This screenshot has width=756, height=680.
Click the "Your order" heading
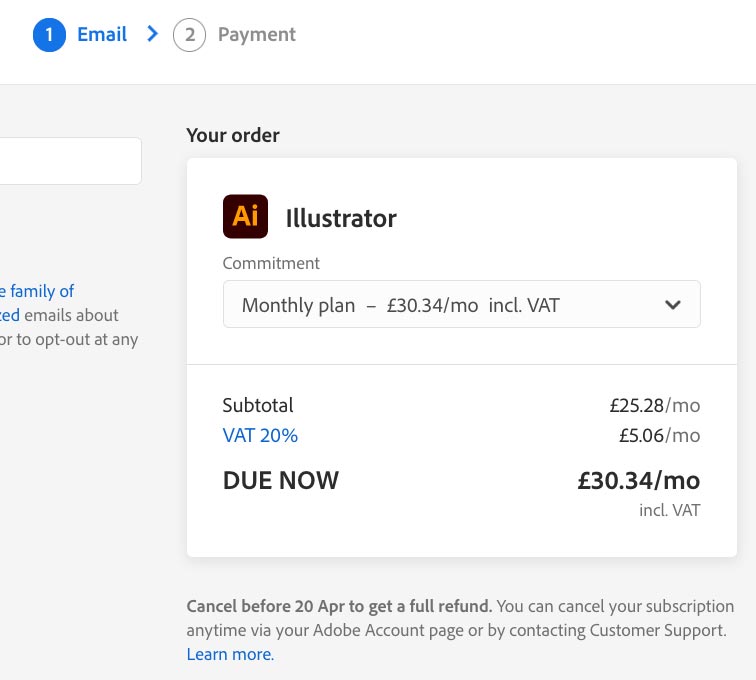point(233,135)
